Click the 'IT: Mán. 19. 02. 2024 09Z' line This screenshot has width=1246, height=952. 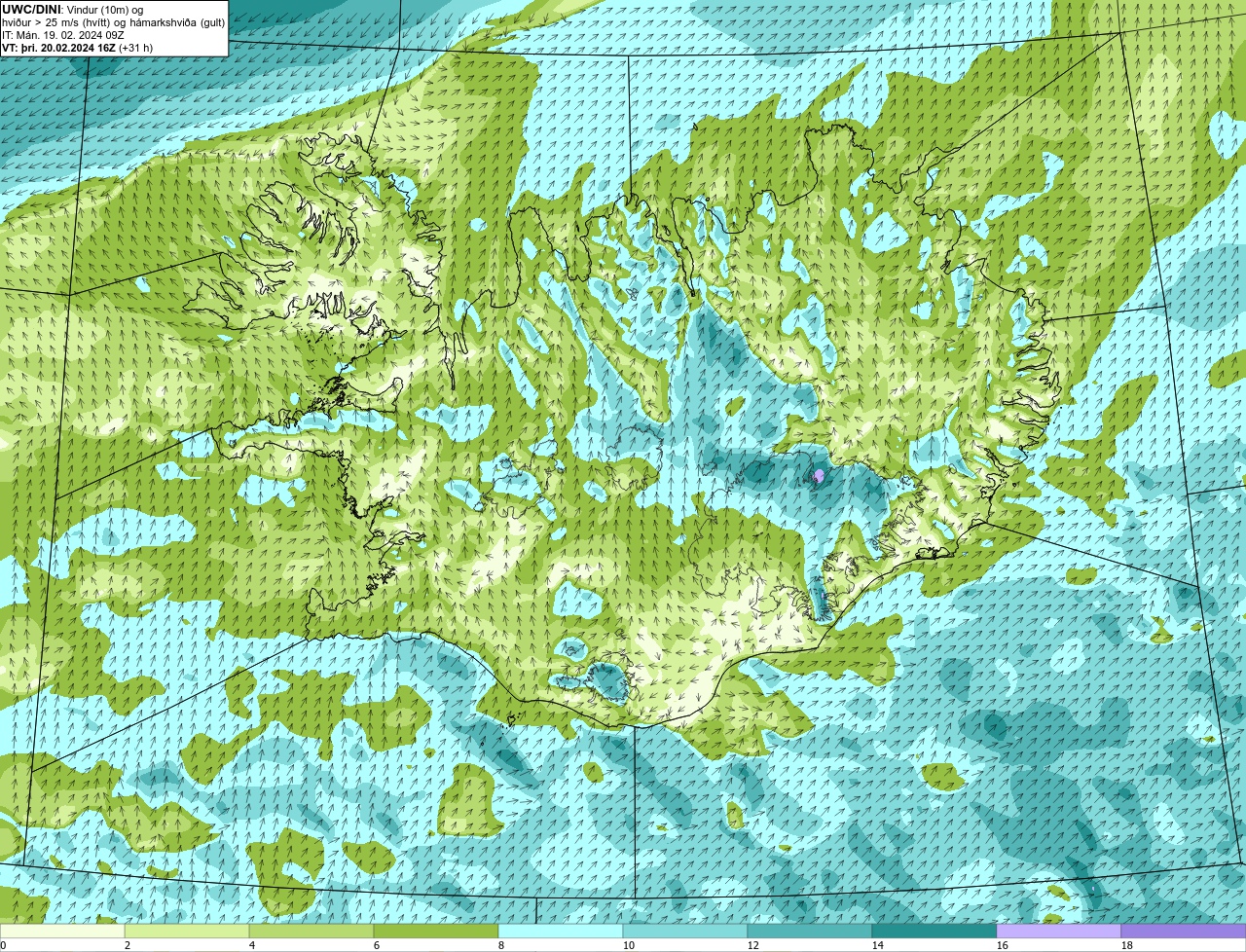click(x=63, y=35)
